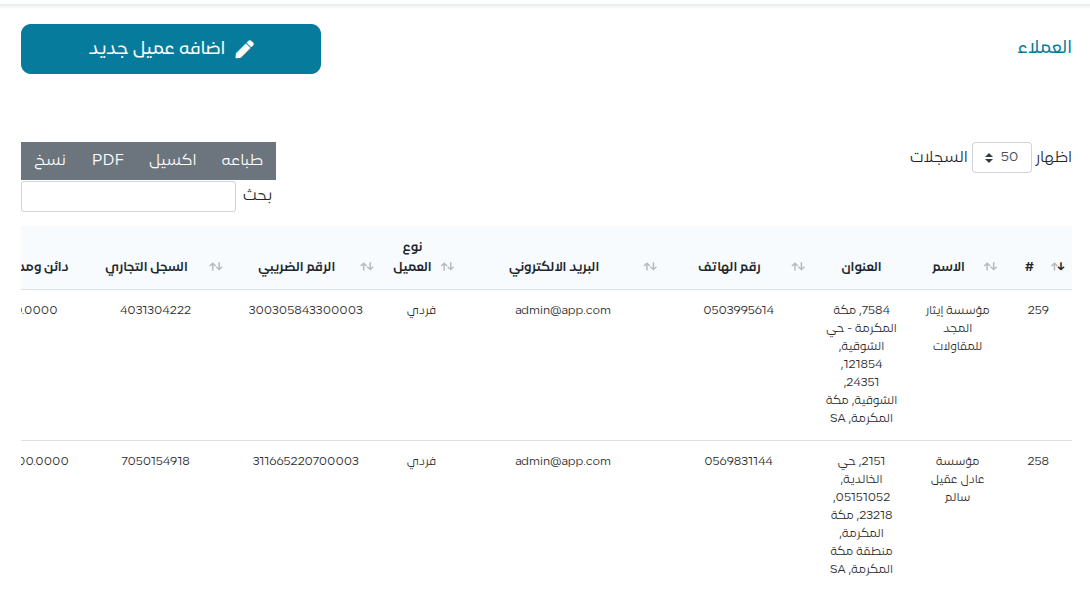The height and width of the screenshot is (590, 1090).
Task: Click sort arrows beside السجل التجاري header
Action: pos(215,267)
